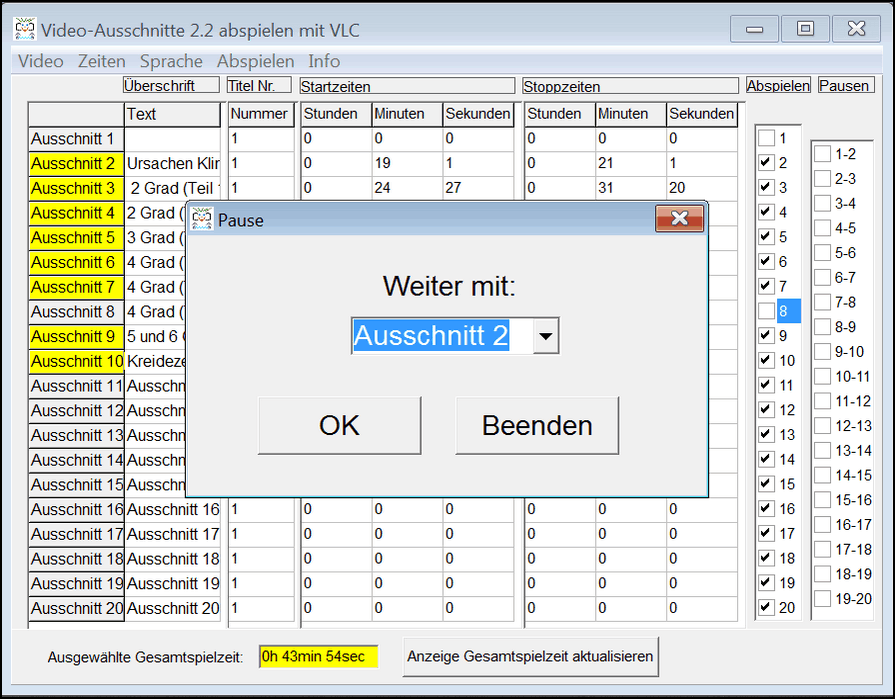The image size is (895, 699).
Task: Uncheck Abspielen checkbox 20
Action: coord(766,607)
